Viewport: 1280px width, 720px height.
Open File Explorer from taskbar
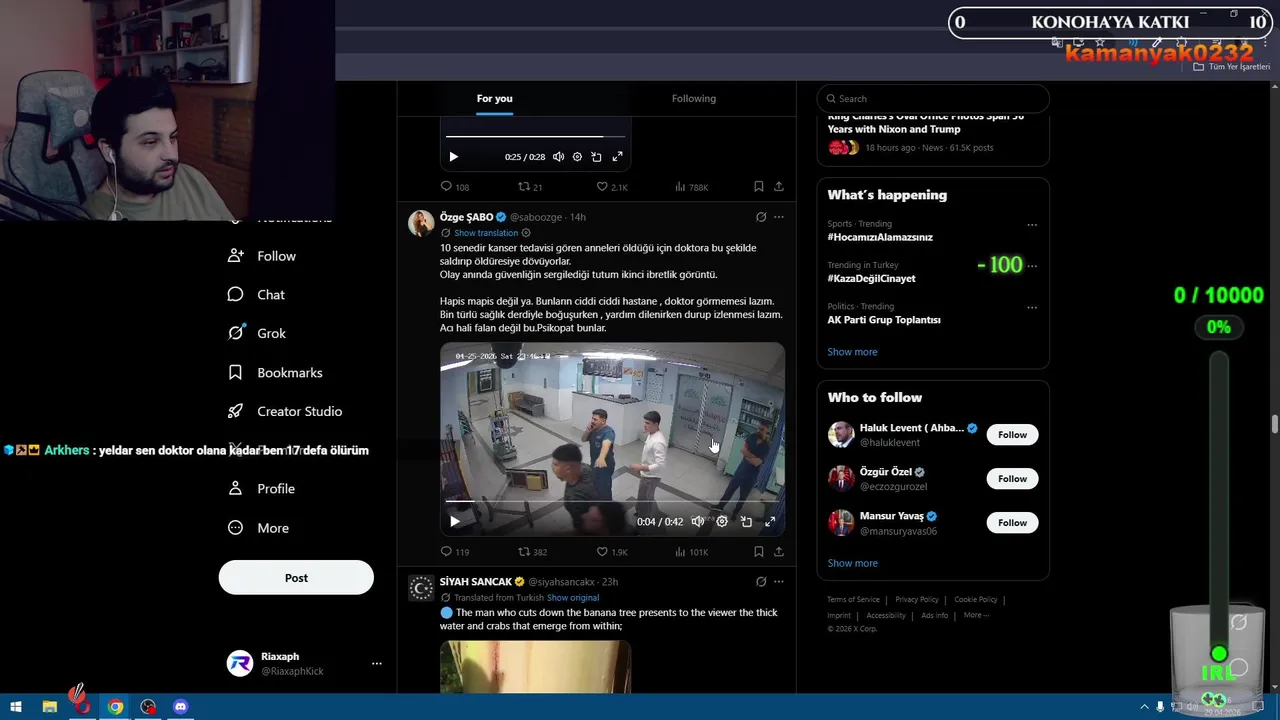(50, 707)
